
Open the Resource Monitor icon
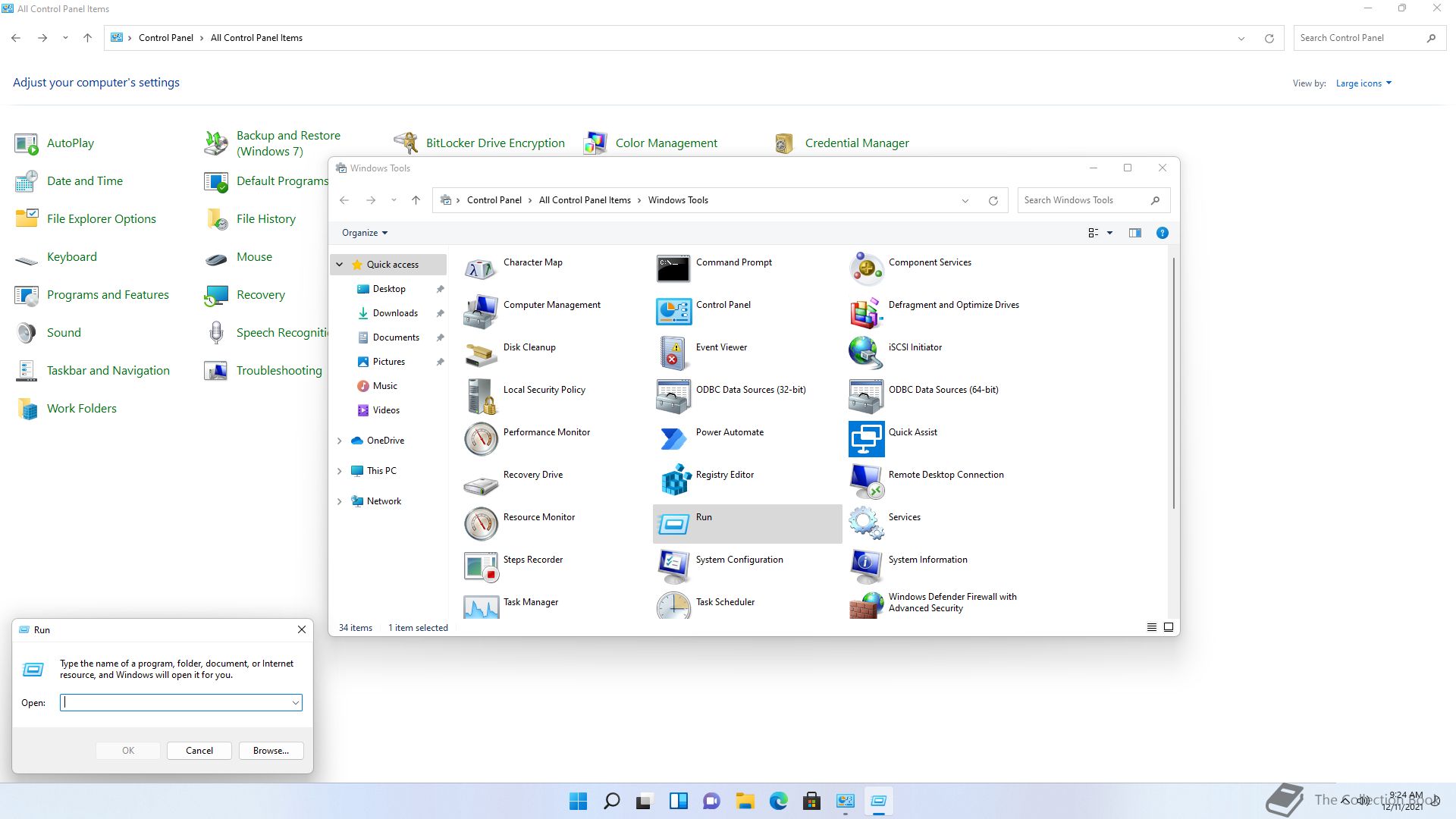481,523
